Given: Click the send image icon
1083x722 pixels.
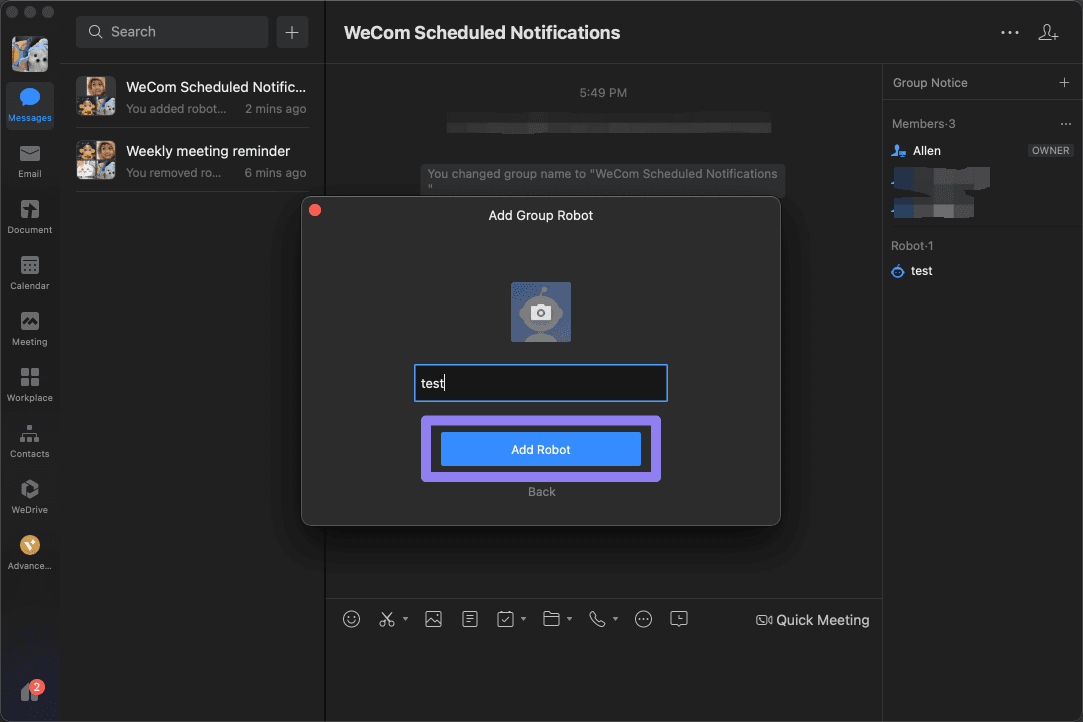Looking at the screenshot, I should (x=433, y=619).
